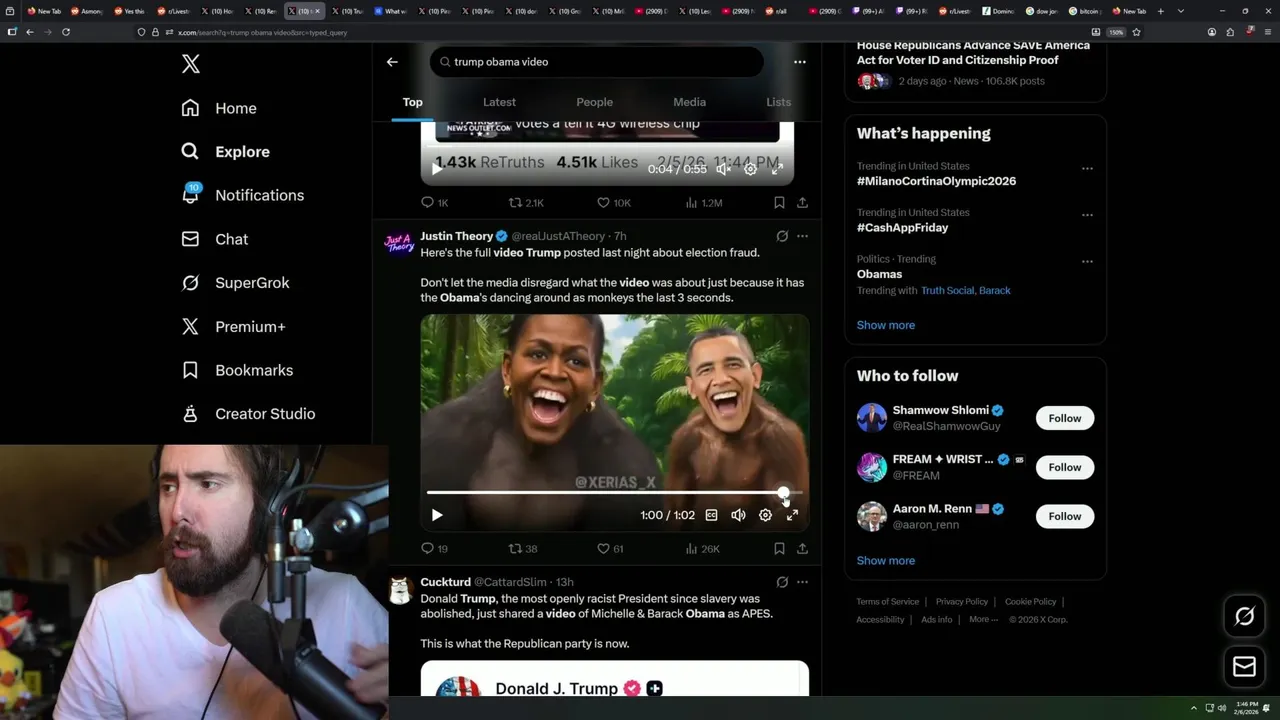This screenshot has width=1280, height=720.
Task: Open upper video playback settings gear
Action: click(x=750, y=169)
